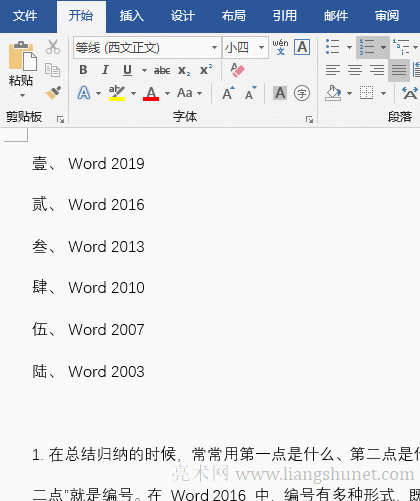Apply multilevel list
This screenshot has width=420, height=501.
401,47
